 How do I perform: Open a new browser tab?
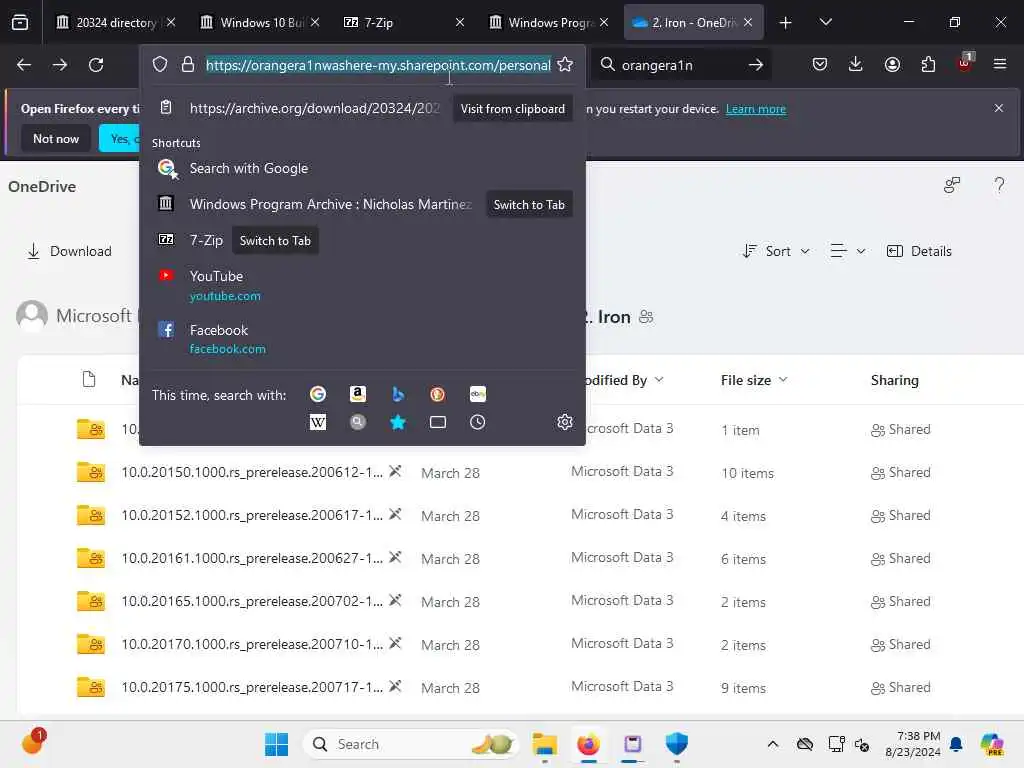tap(786, 23)
